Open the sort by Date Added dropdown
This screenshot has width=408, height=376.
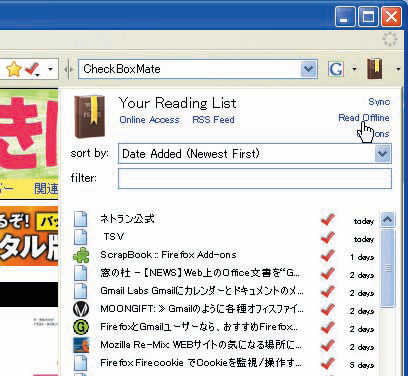pos(255,154)
